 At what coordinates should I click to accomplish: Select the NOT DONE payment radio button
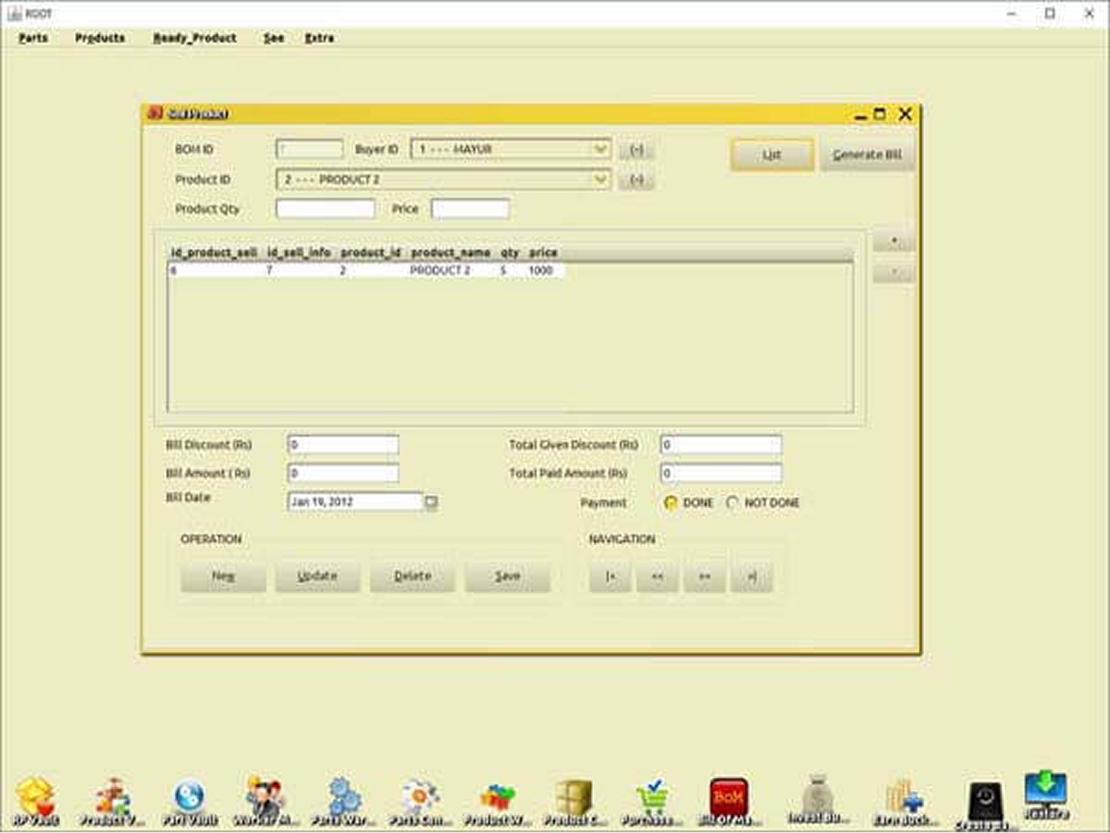732,502
